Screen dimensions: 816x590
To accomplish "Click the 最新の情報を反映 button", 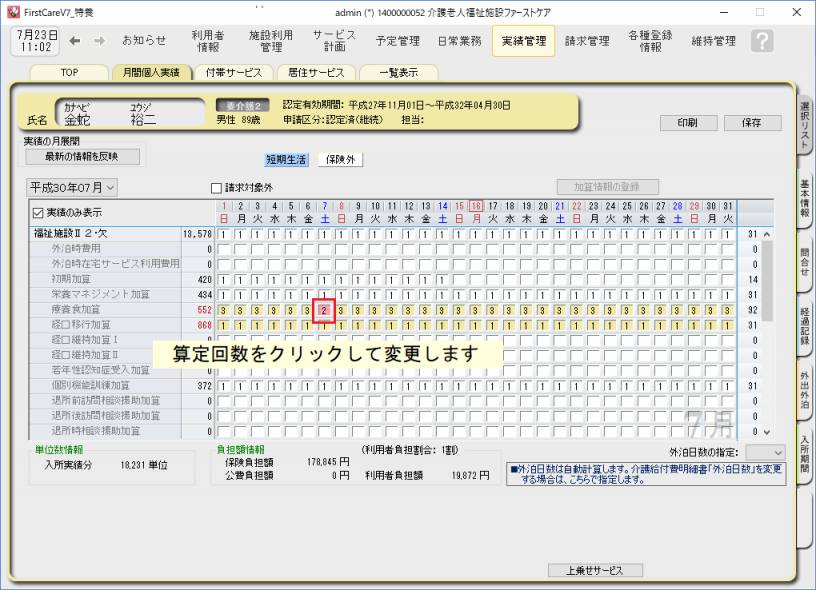I will 82,156.
